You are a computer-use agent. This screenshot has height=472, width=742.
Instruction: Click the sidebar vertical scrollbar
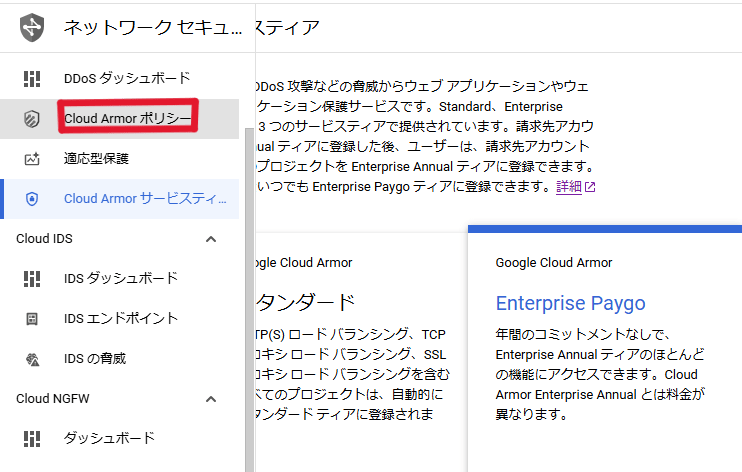249,300
